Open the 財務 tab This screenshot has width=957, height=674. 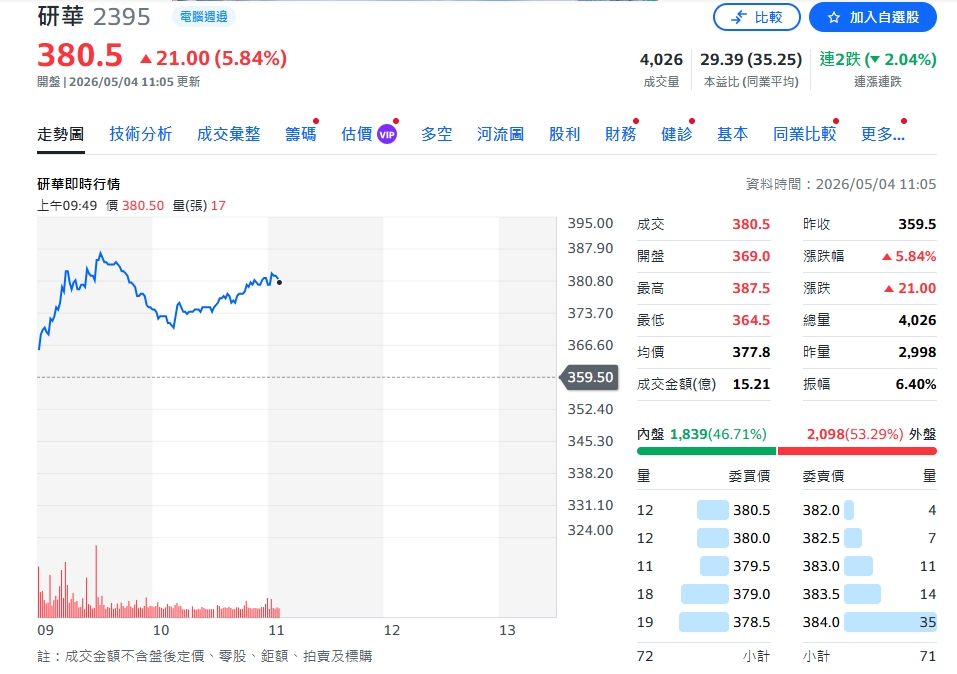(x=620, y=134)
